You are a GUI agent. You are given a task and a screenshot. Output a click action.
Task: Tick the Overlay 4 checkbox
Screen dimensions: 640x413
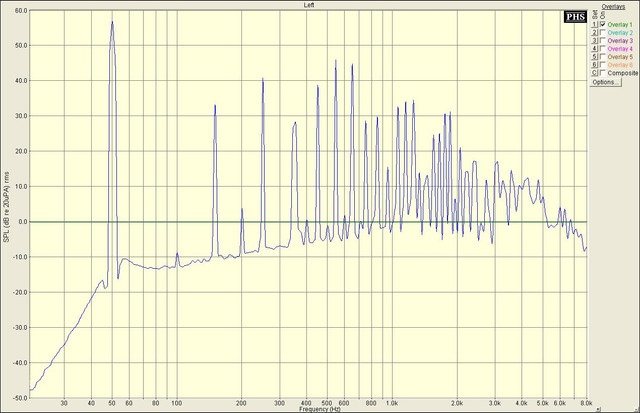[x=602, y=49]
